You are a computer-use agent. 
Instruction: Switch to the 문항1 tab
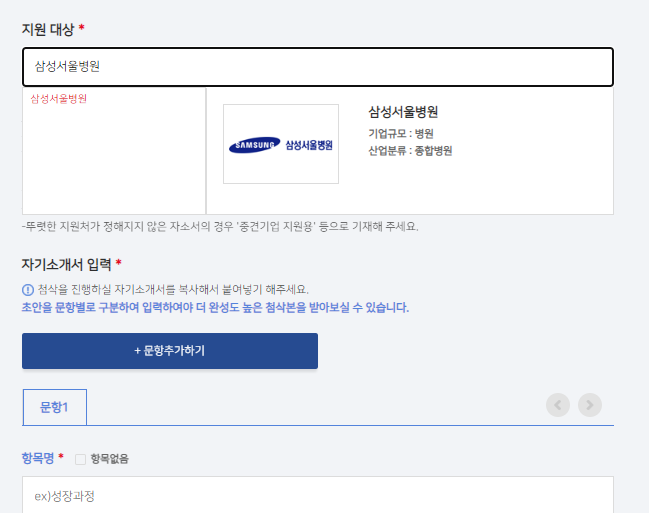point(54,407)
